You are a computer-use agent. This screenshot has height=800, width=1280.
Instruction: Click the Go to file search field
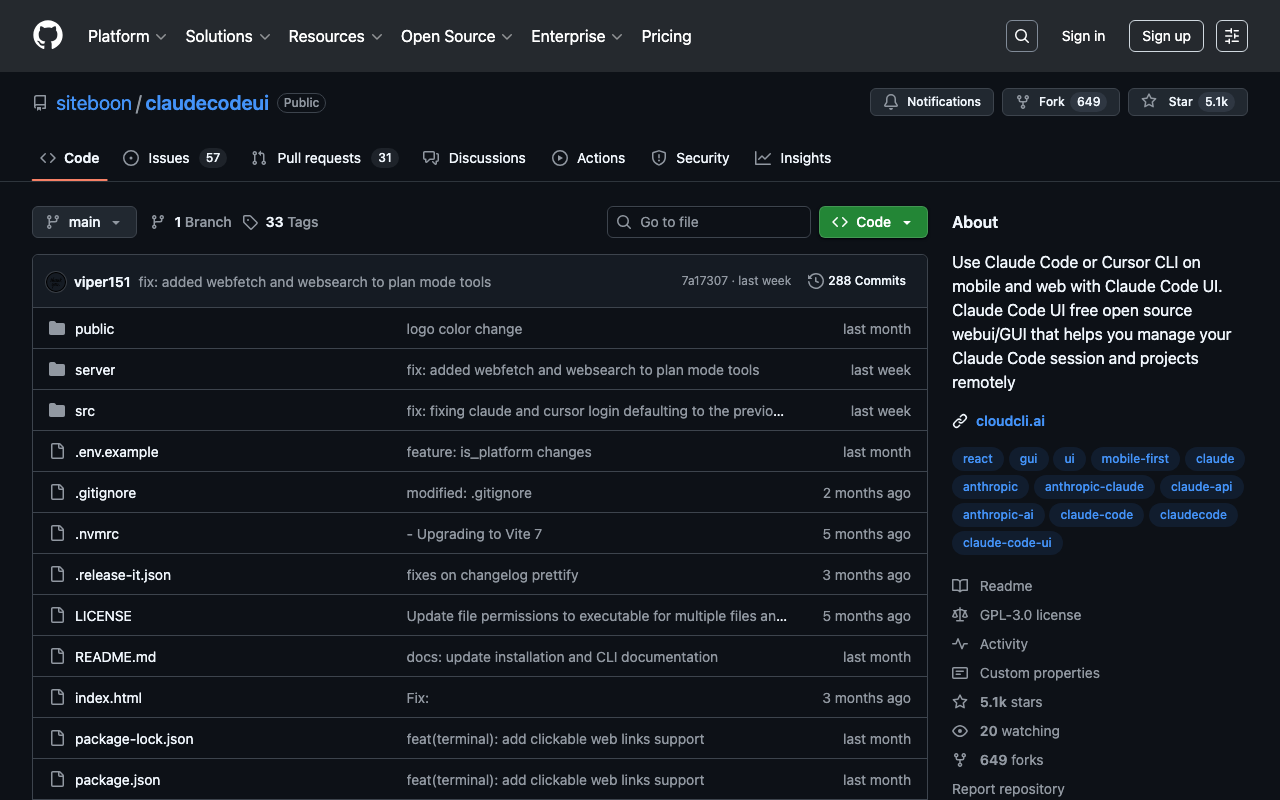[708, 222]
